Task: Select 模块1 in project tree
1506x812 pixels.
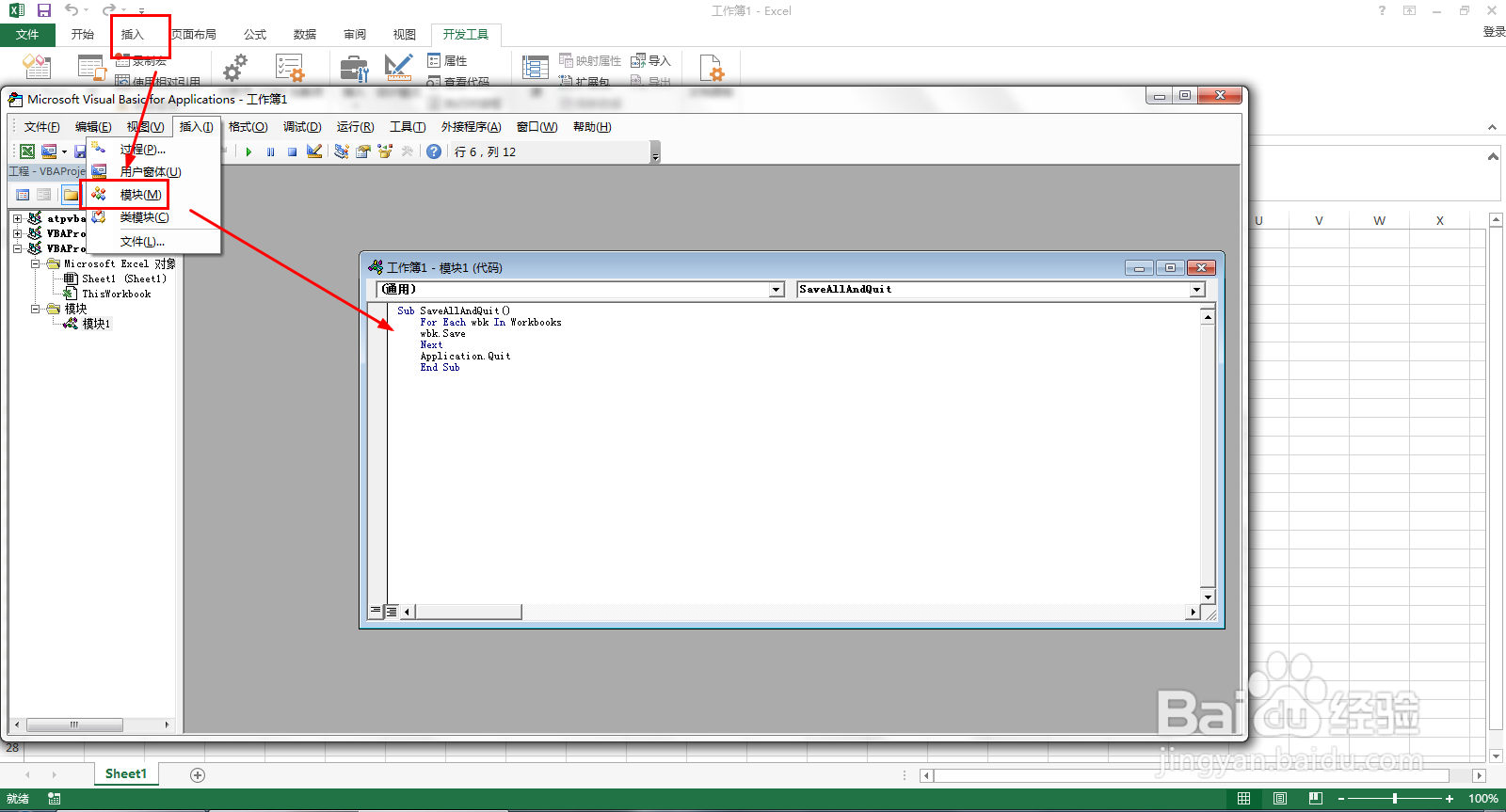Action: [x=96, y=324]
